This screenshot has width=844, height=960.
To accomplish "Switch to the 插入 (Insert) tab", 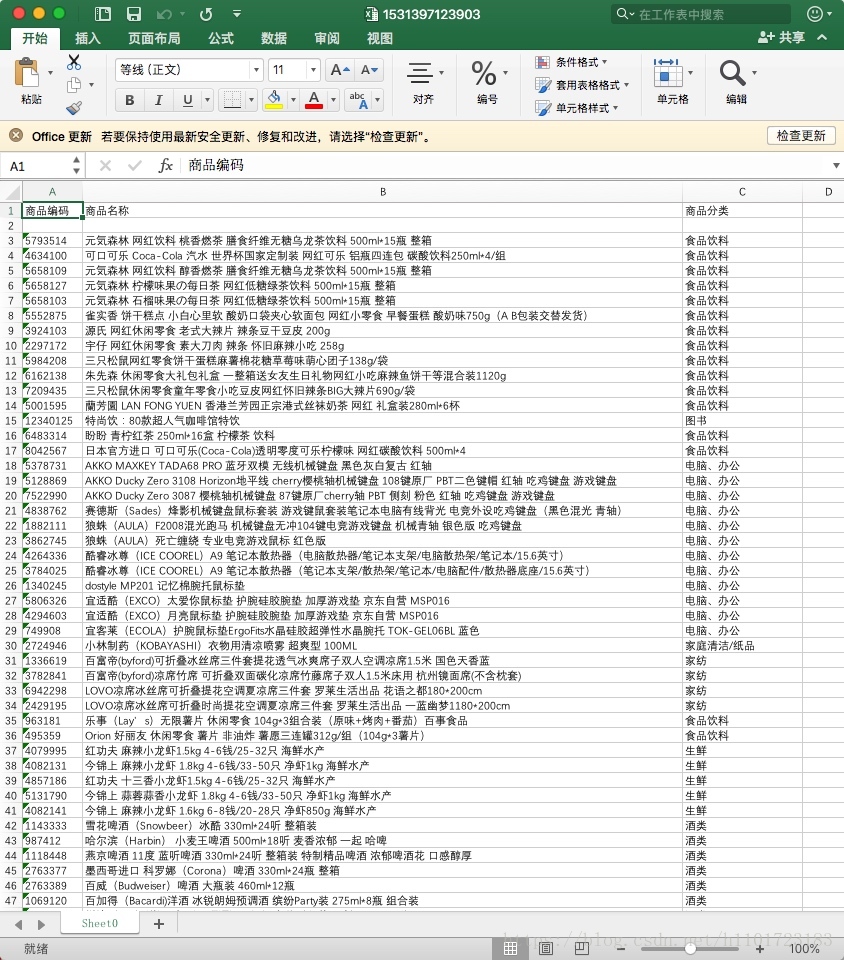I will tap(88, 39).
